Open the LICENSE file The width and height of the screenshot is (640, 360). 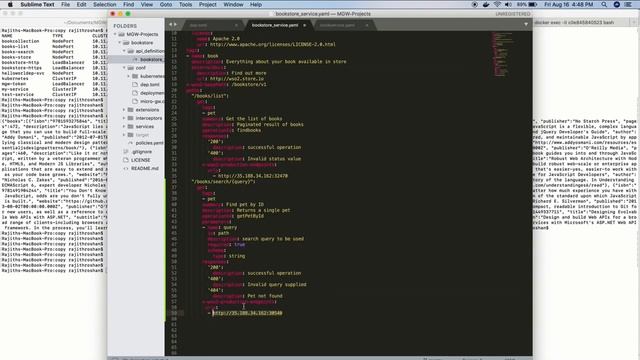[x=141, y=160]
